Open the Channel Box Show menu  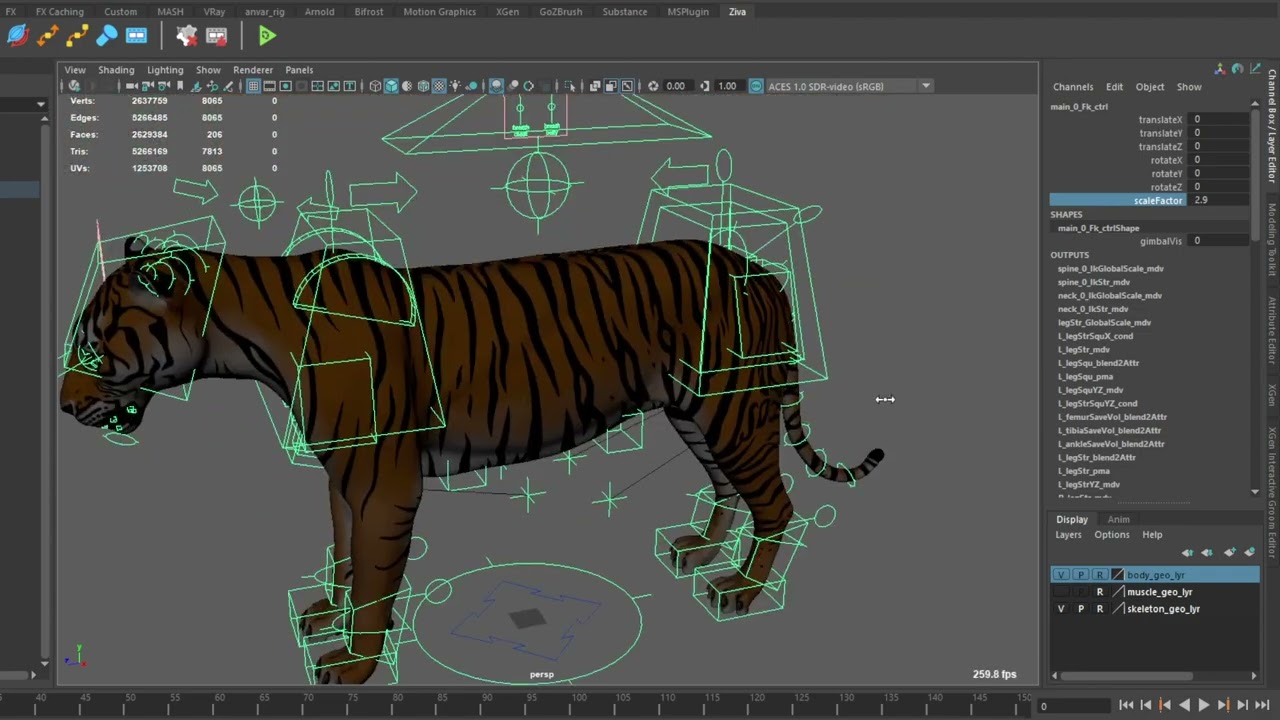pyautogui.click(x=1189, y=87)
